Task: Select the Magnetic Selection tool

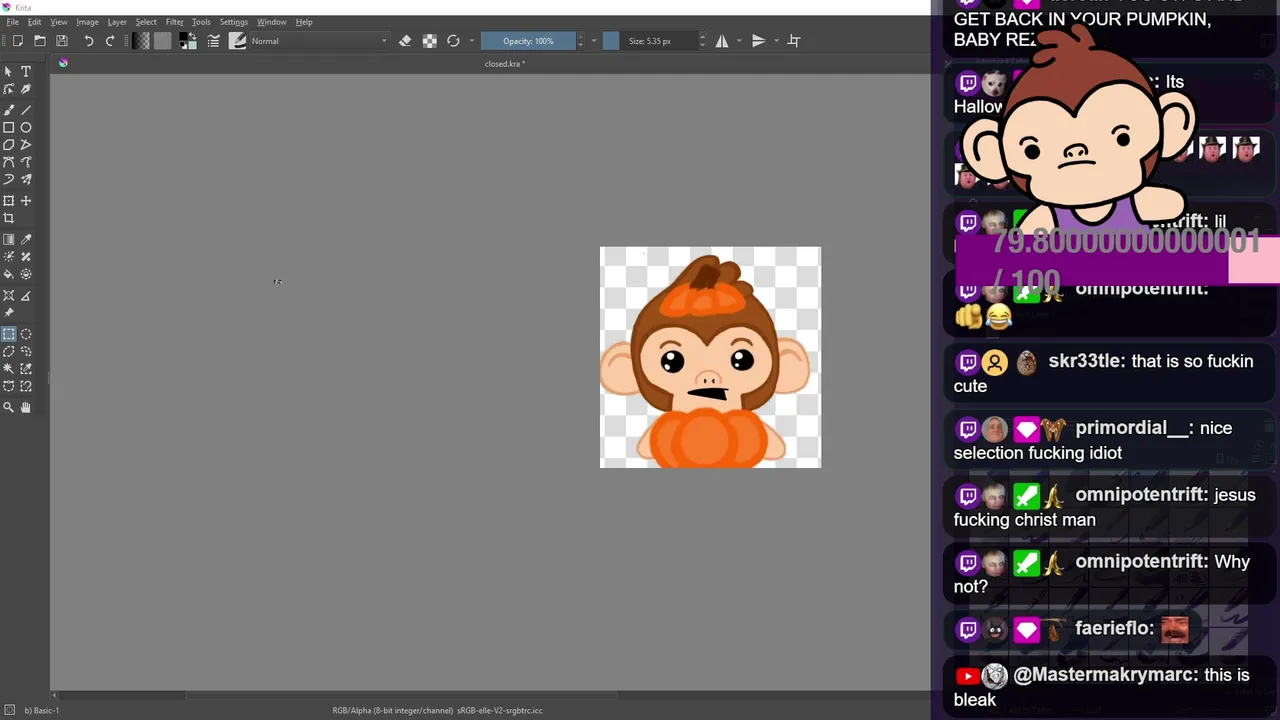Action: (x=26, y=386)
